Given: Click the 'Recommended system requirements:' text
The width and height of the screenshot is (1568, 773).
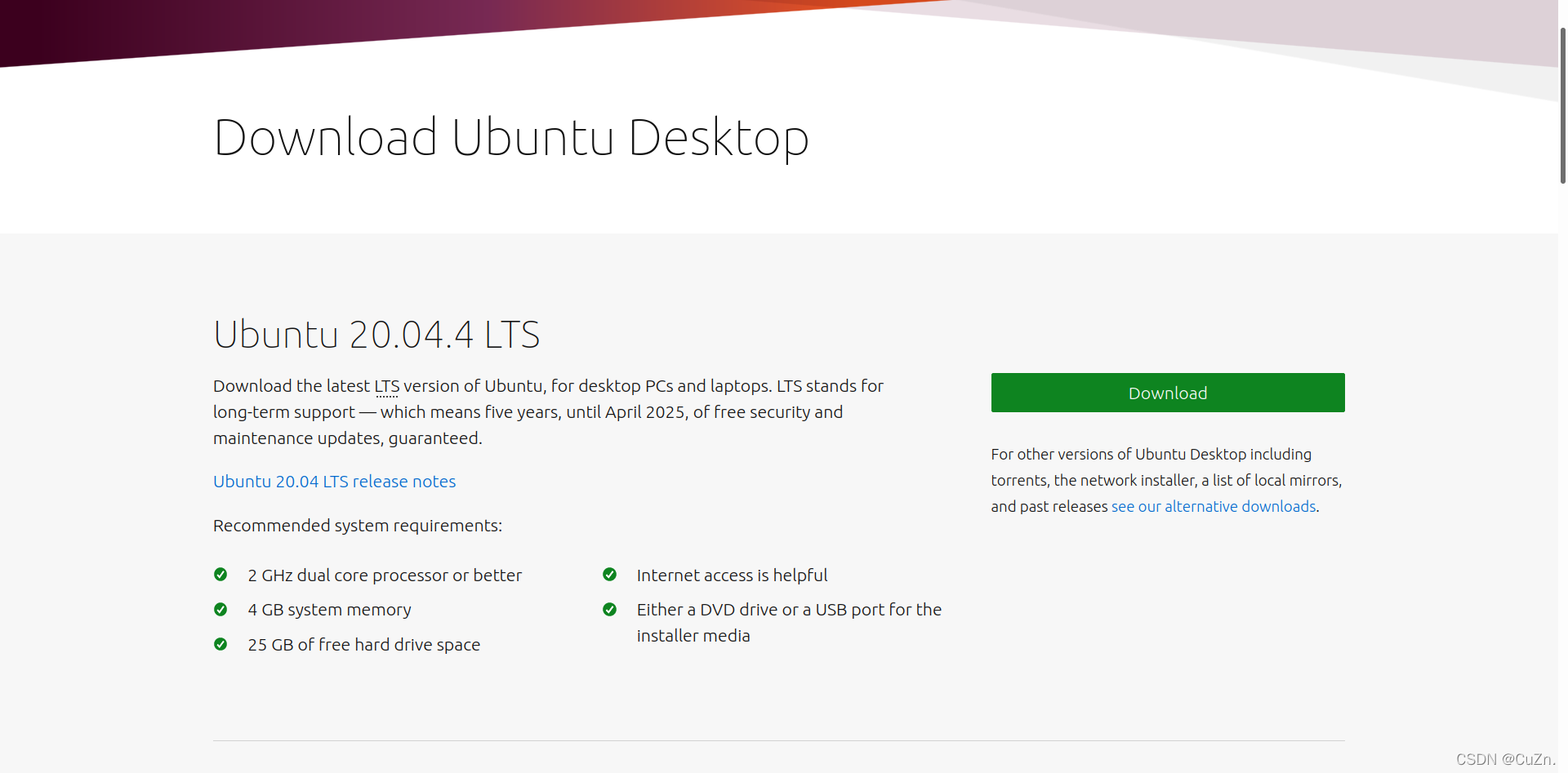Looking at the screenshot, I should click(x=358, y=526).
